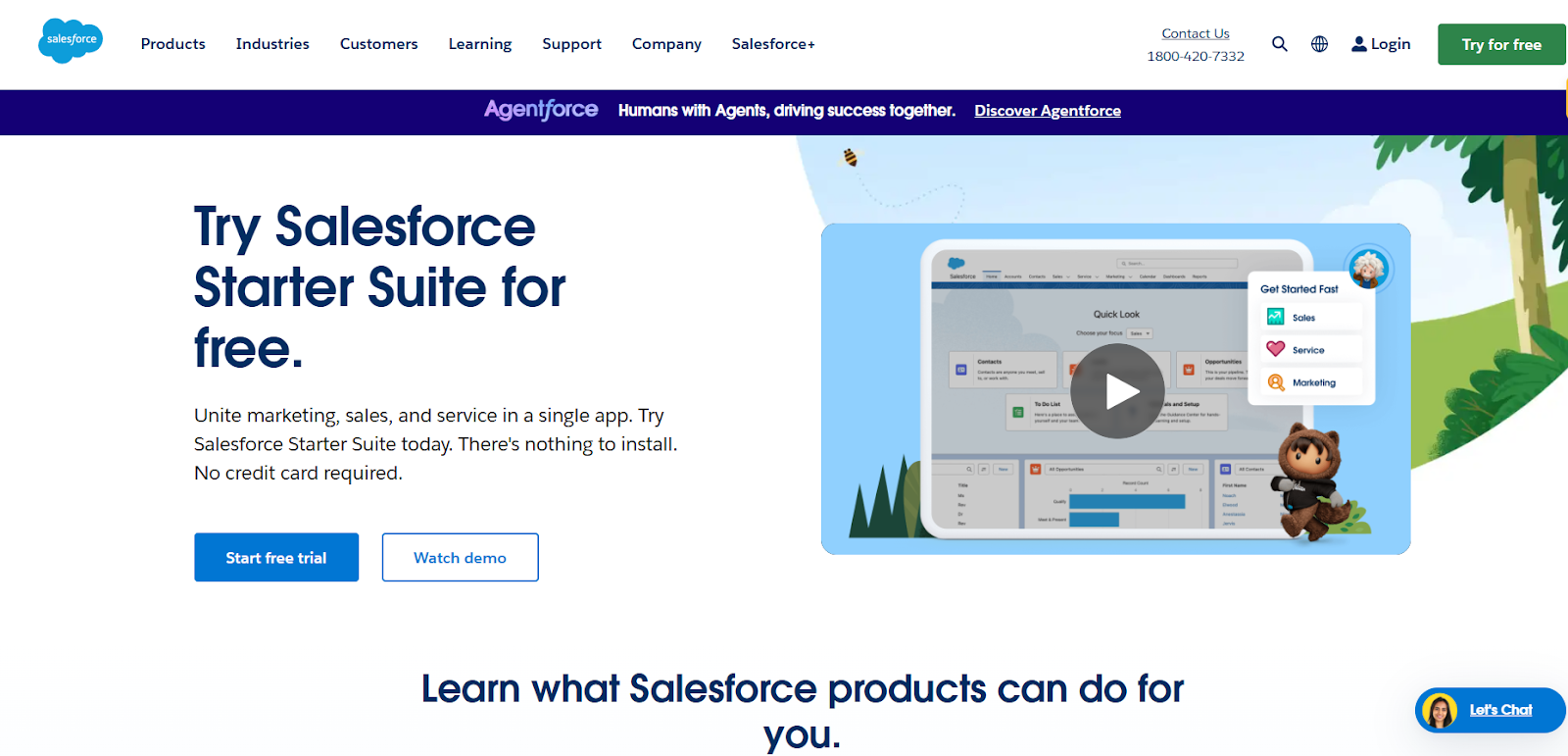Click the Start free trial button

pyautogui.click(x=276, y=557)
